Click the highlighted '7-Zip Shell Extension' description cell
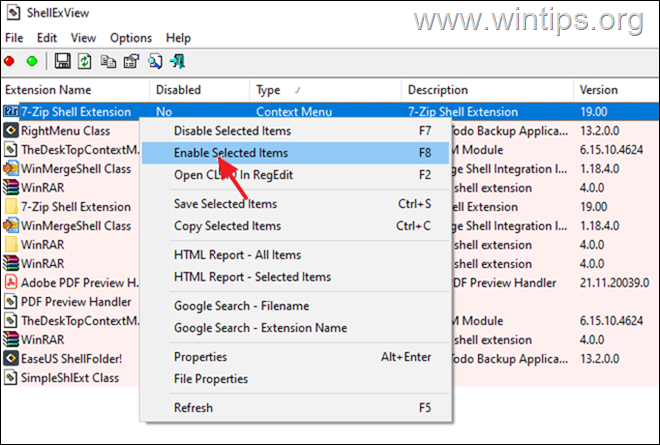Viewport: 660px width, 445px height. pos(463,112)
